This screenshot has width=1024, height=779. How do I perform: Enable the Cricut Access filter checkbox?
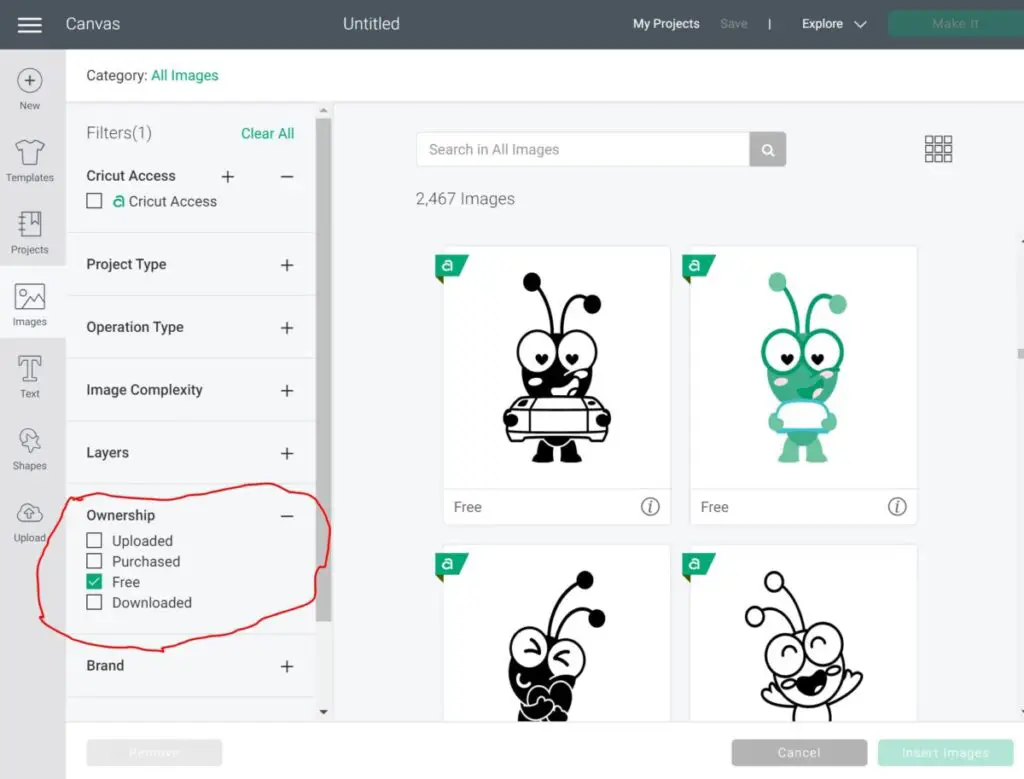pos(94,201)
